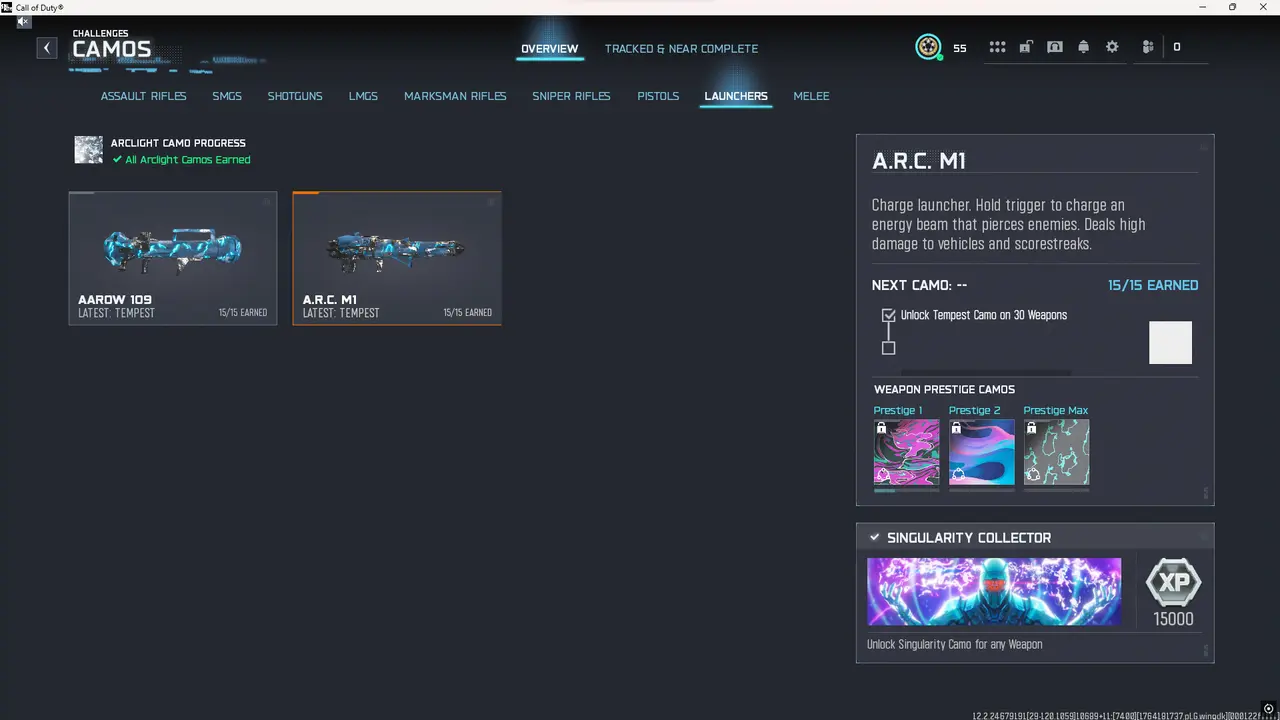Check the unchecked camo challenge box
Screen dimensions: 1280x720
click(x=888, y=347)
